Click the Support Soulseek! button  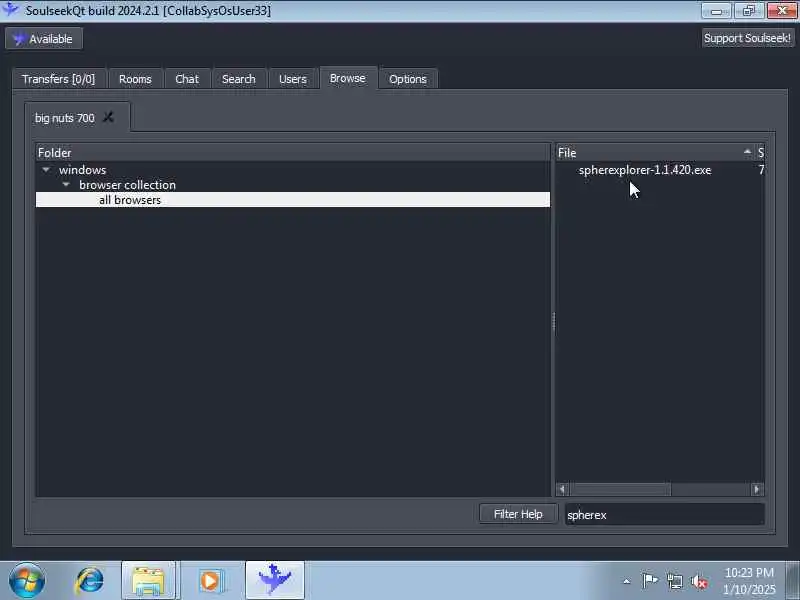coord(747,38)
